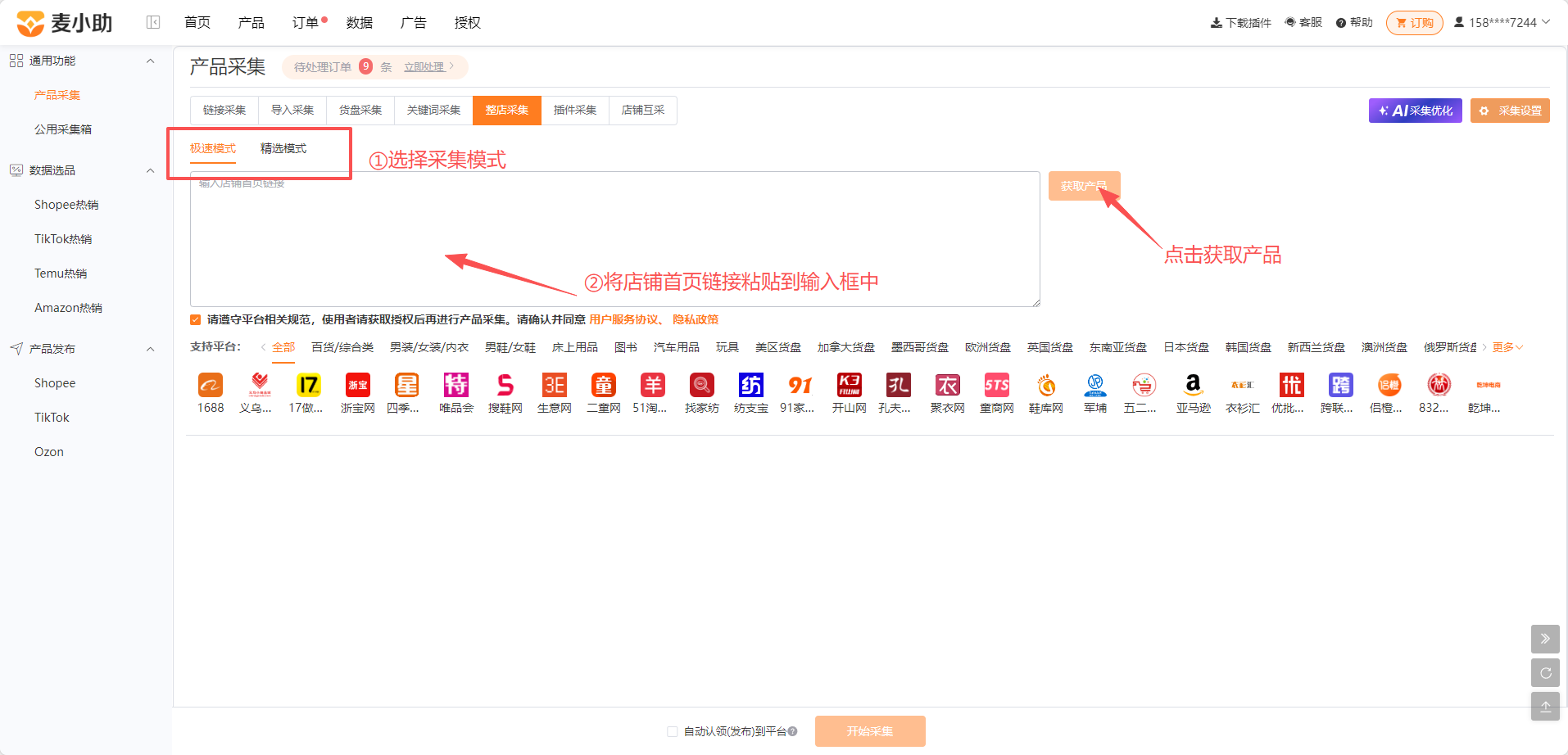Viewport: 1568px width, 755px height.
Task: Open Shopee热销 in sidebar
Action: [x=66, y=205]
